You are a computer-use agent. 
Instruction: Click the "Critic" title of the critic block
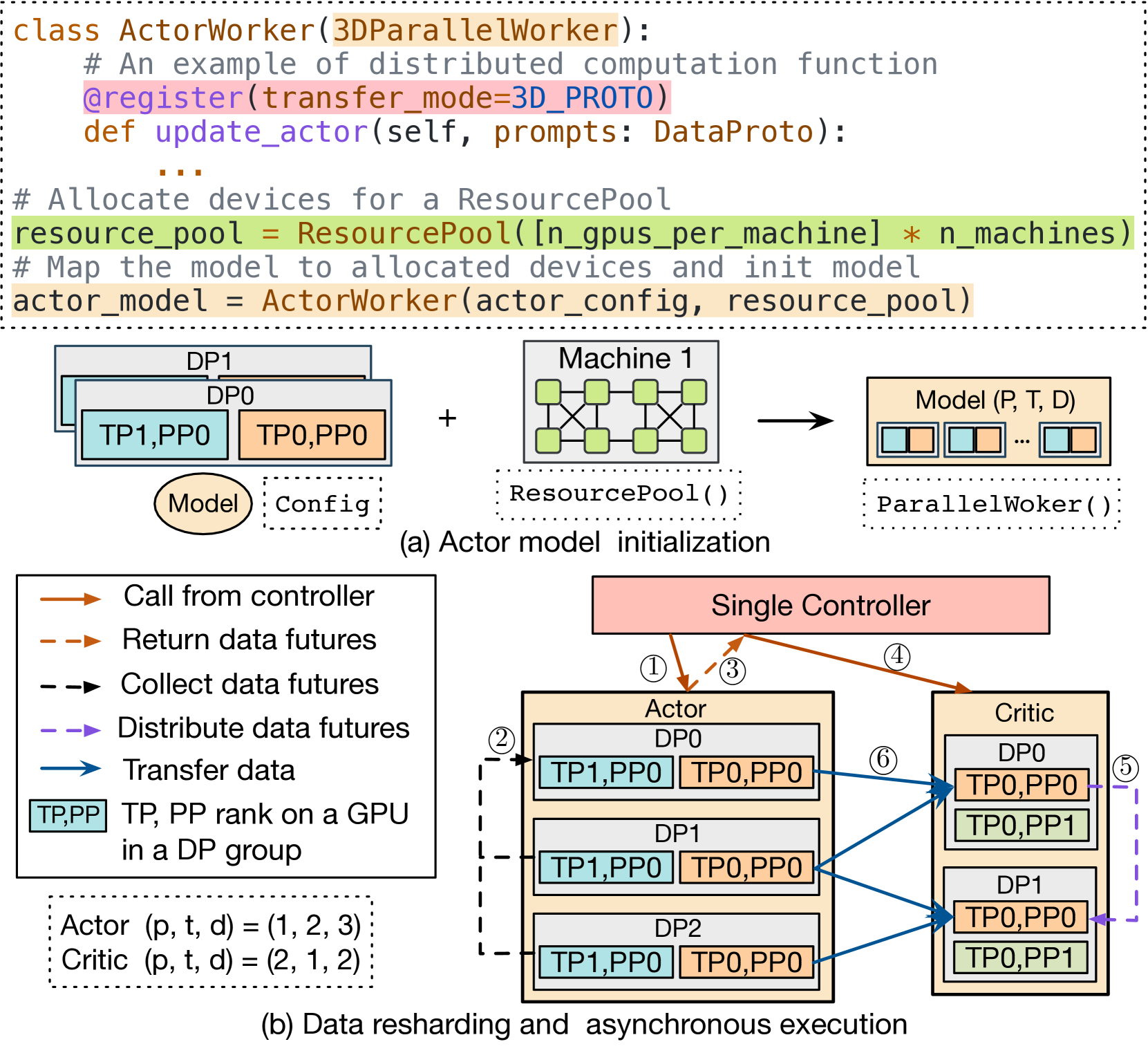tap(1024, 713)
